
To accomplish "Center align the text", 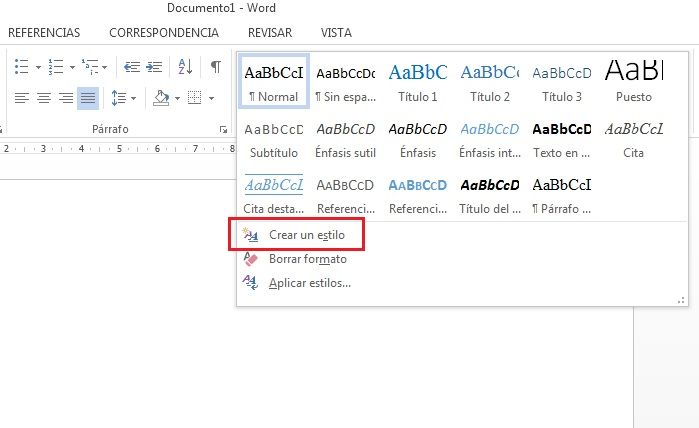I will (x=43, y=98).
